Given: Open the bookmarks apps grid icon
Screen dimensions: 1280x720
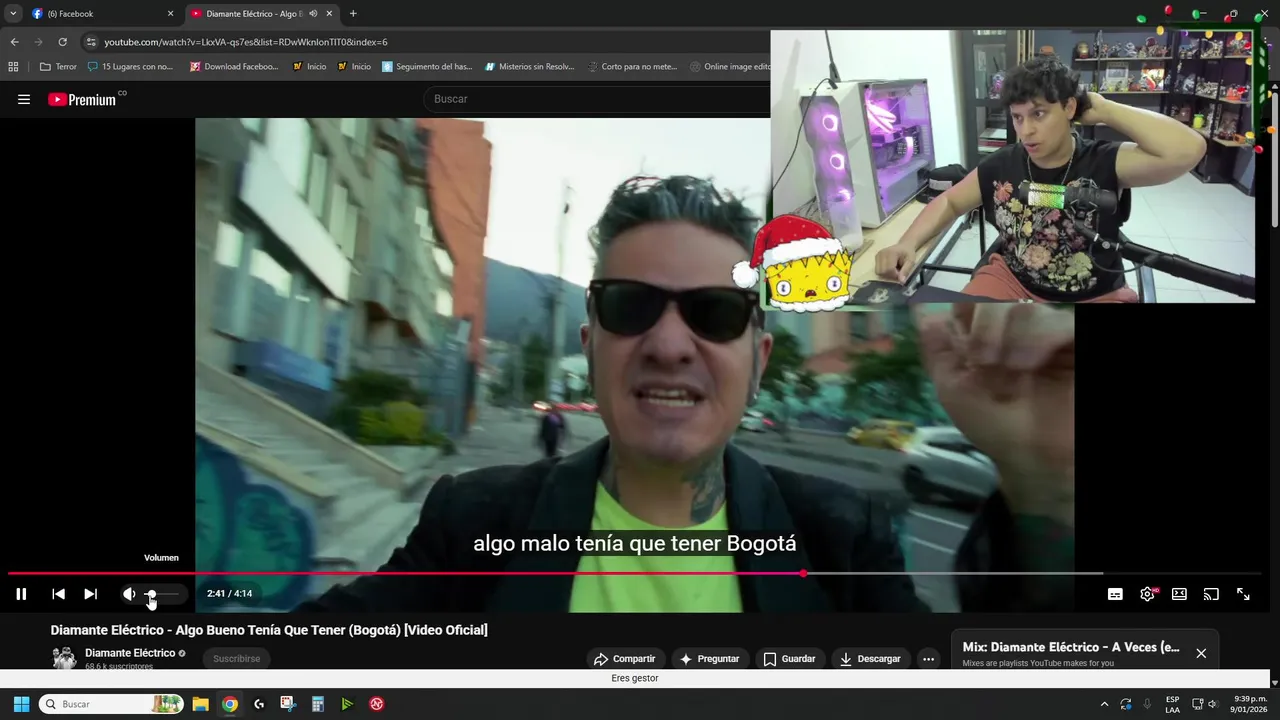Looking at the screenshot, I should [x=13, y=67].
